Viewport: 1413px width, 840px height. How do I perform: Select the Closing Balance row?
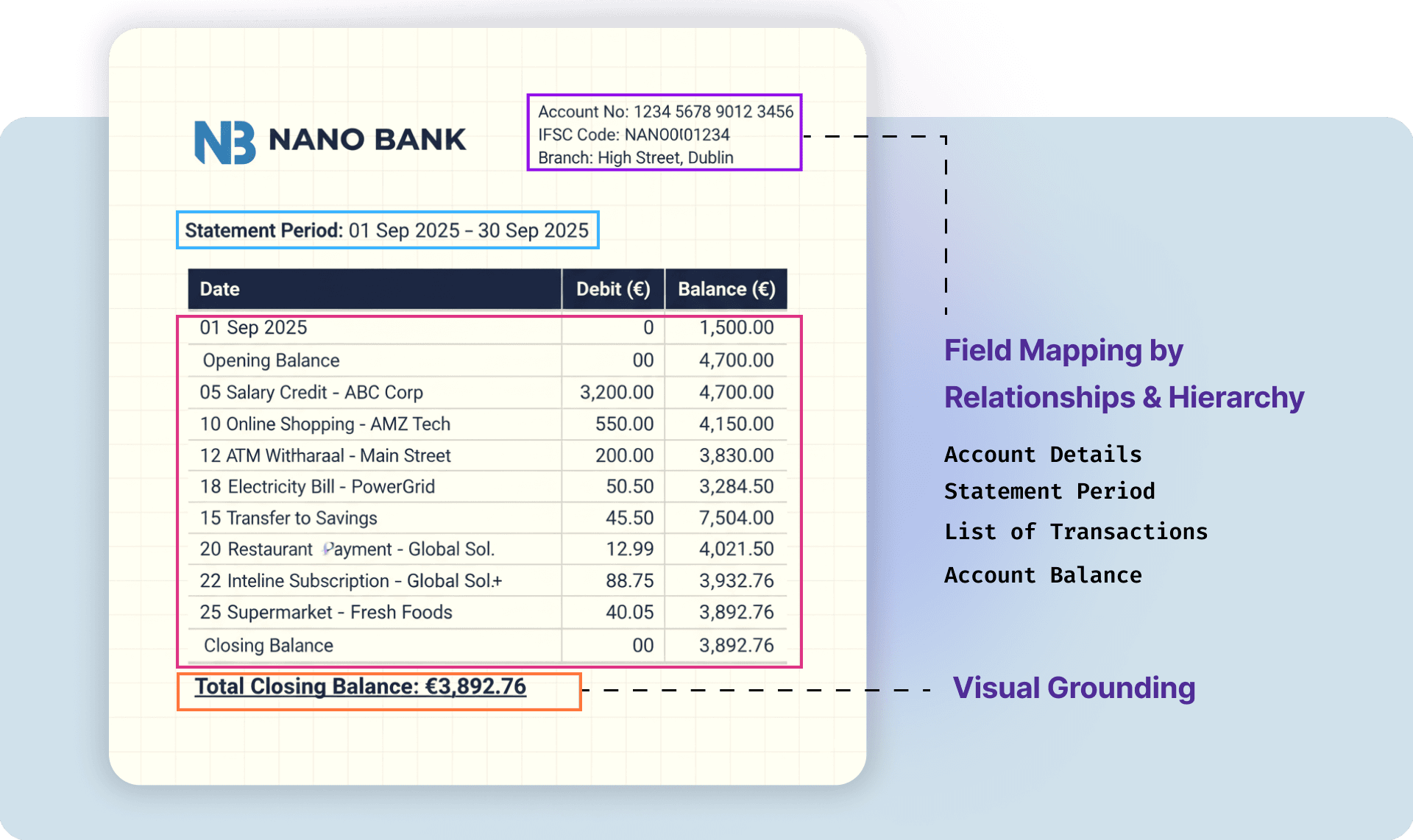[266, 645]
